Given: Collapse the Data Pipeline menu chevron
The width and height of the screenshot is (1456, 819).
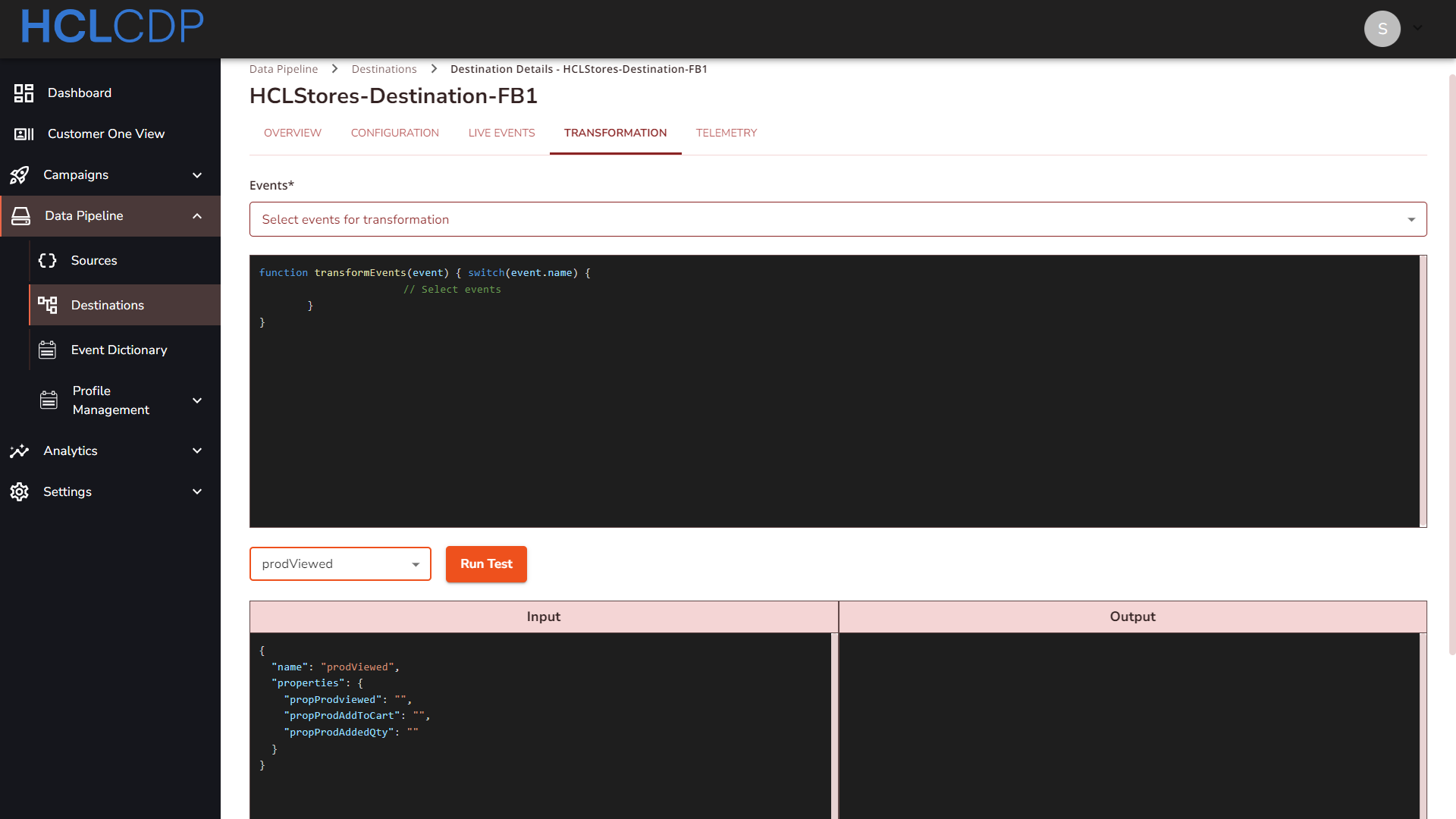Looking at the screenshot, I should click(197, 216).
